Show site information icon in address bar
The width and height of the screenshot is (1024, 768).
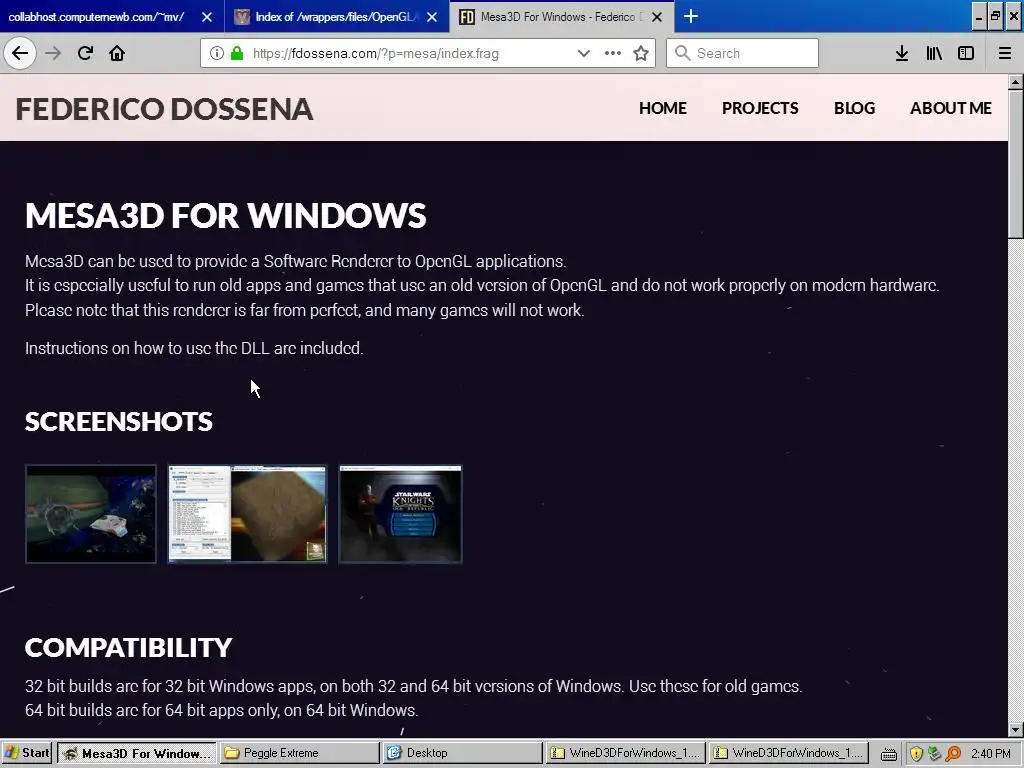click(x=217, y=53)
